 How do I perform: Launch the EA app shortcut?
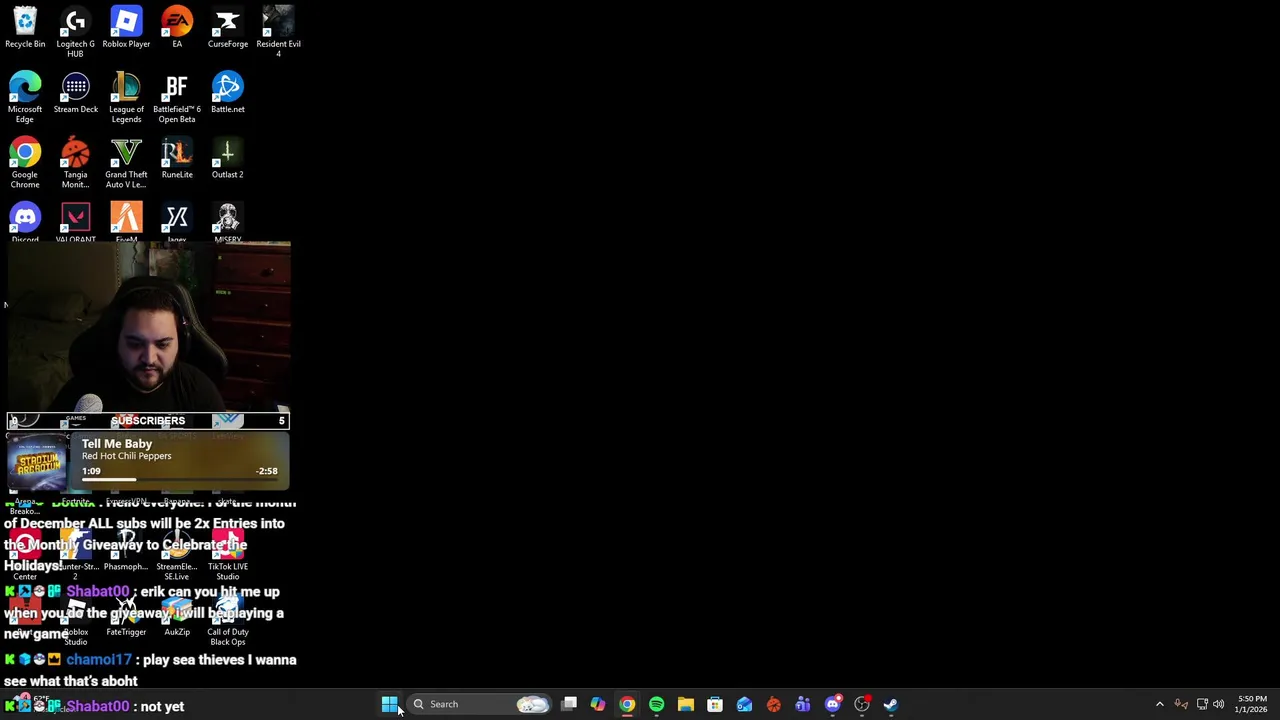(x=177, y=27)
